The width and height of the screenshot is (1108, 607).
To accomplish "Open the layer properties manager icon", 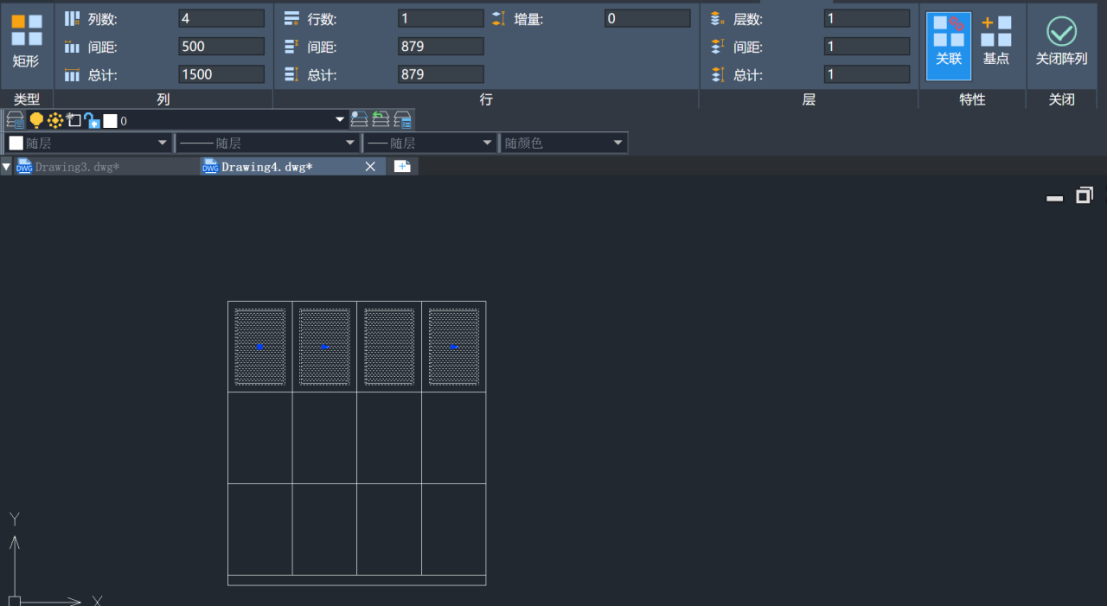I will [15, 120].
